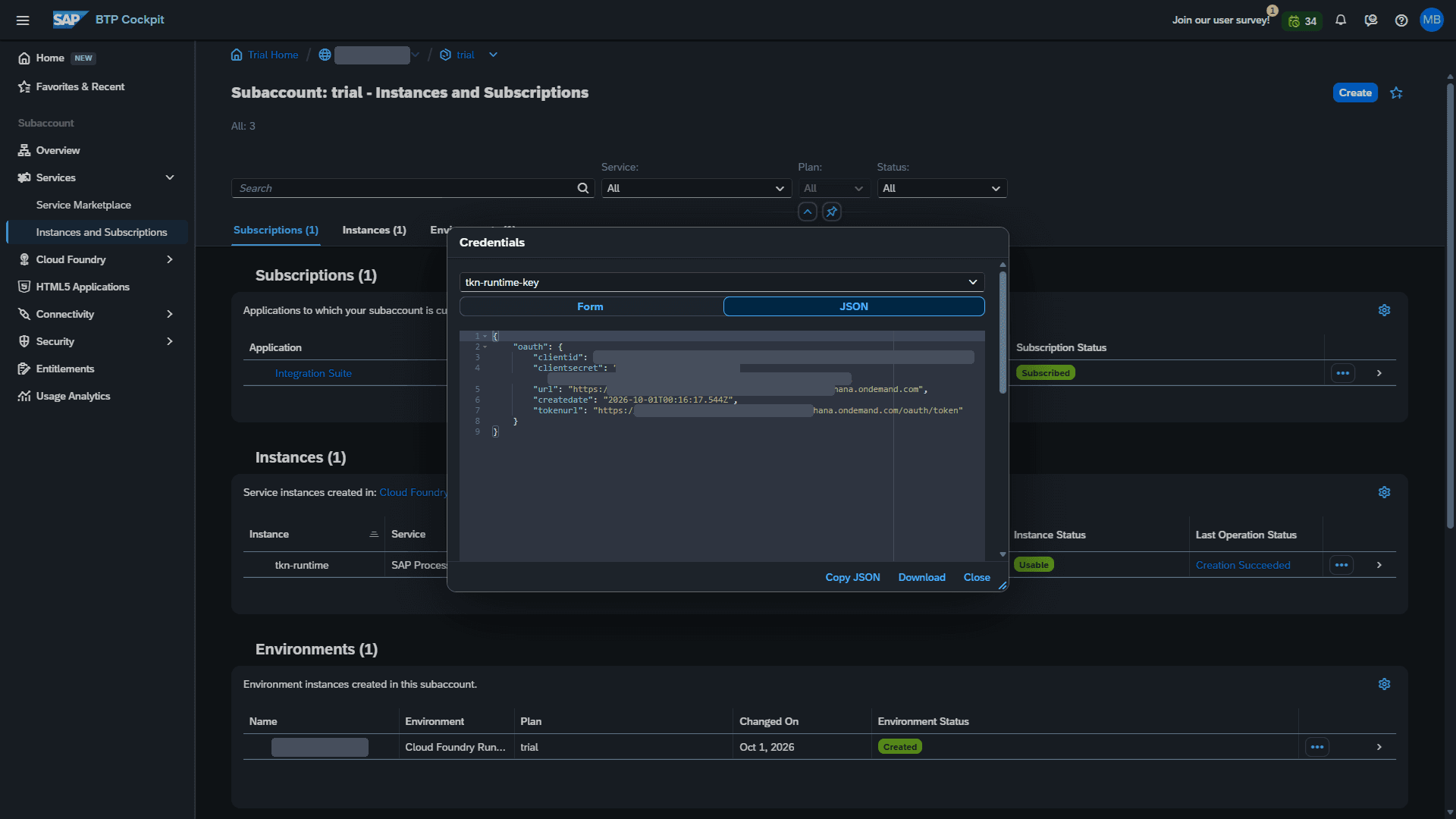The height and width of the screenshot is (819, 1456).
Task: Click the Create button
Action: 1355,93
